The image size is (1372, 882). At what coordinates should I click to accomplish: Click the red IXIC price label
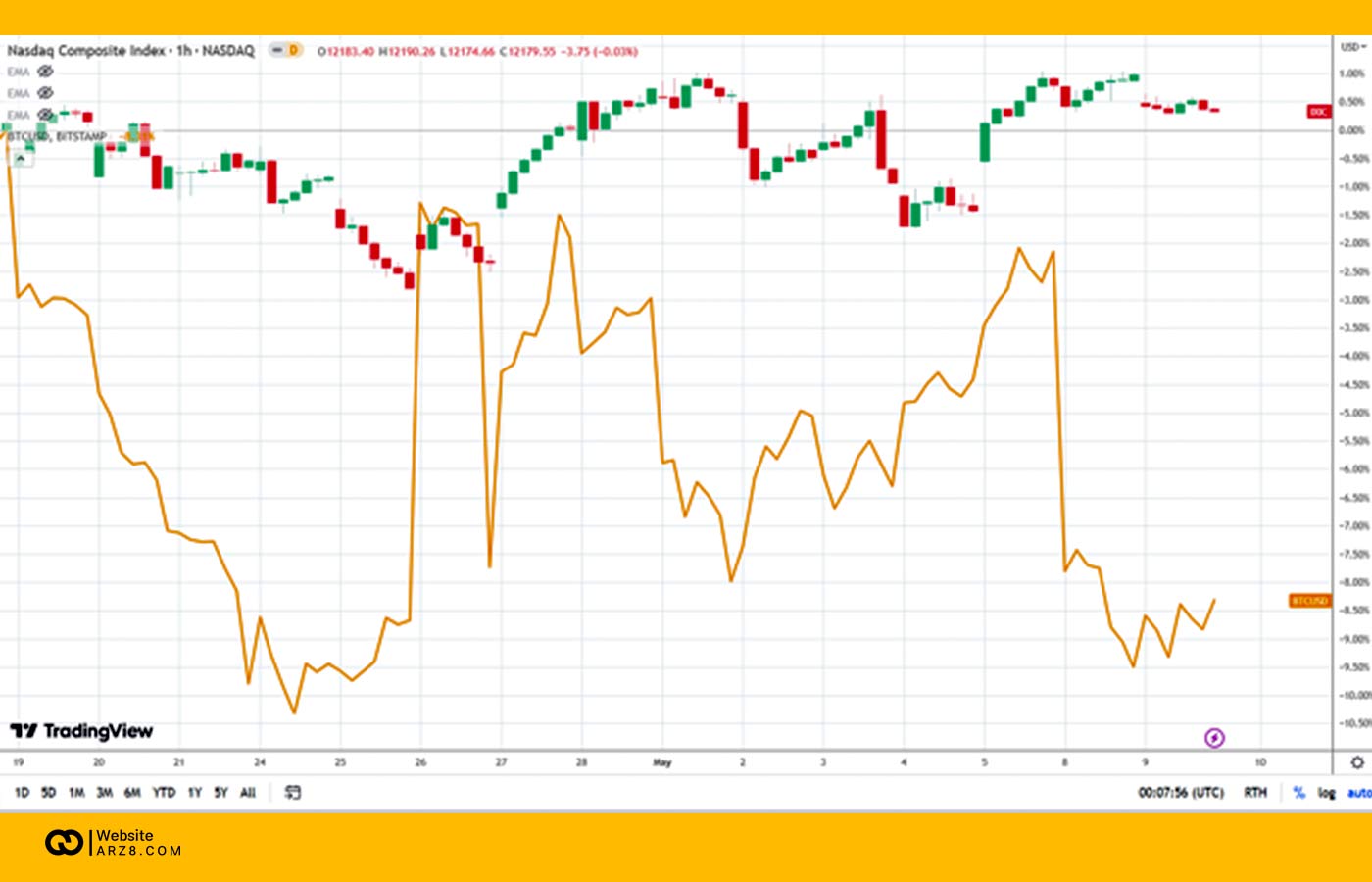point(1319,112)
